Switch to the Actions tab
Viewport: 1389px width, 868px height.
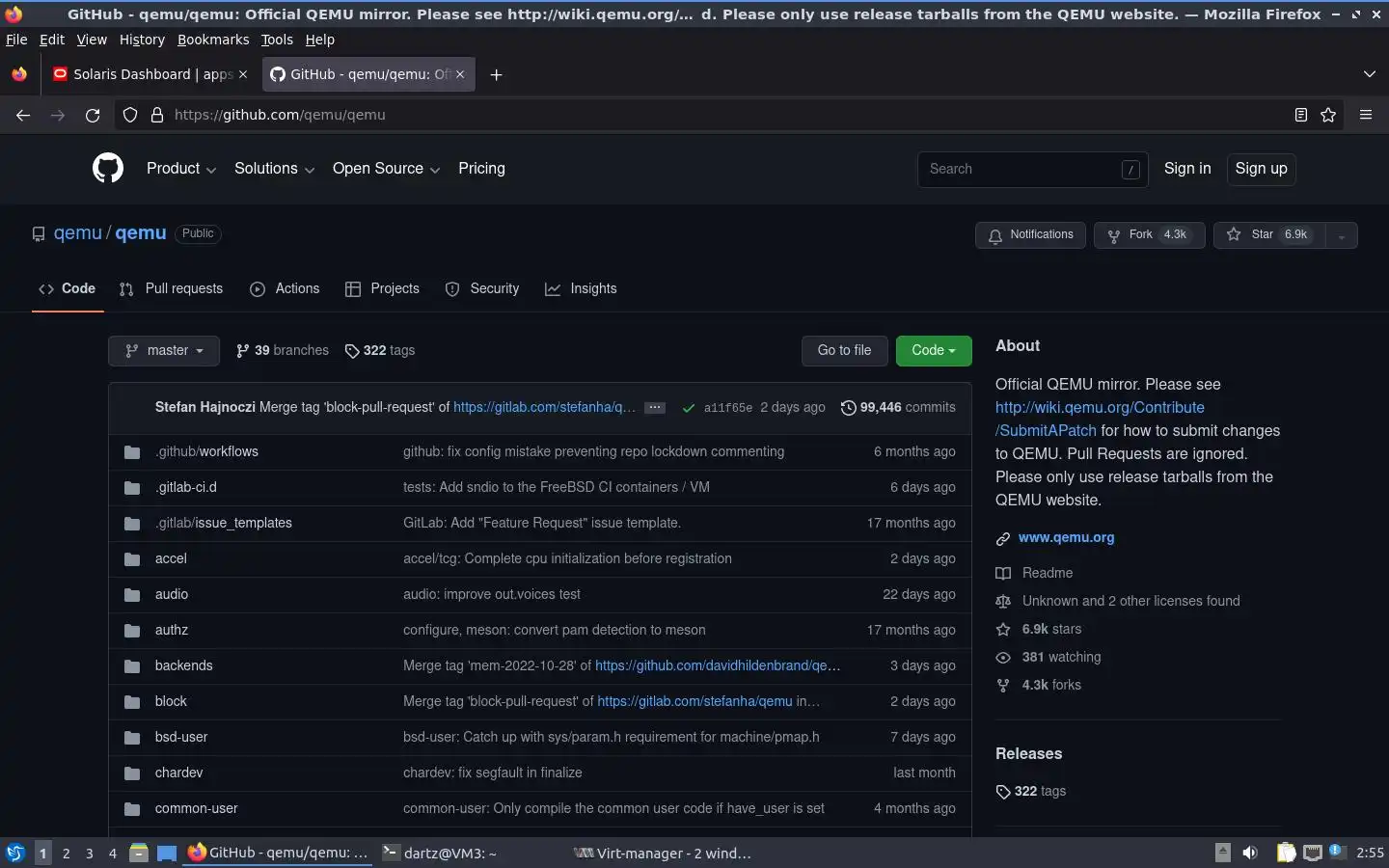pyautogui.click(x=285, y=288)
